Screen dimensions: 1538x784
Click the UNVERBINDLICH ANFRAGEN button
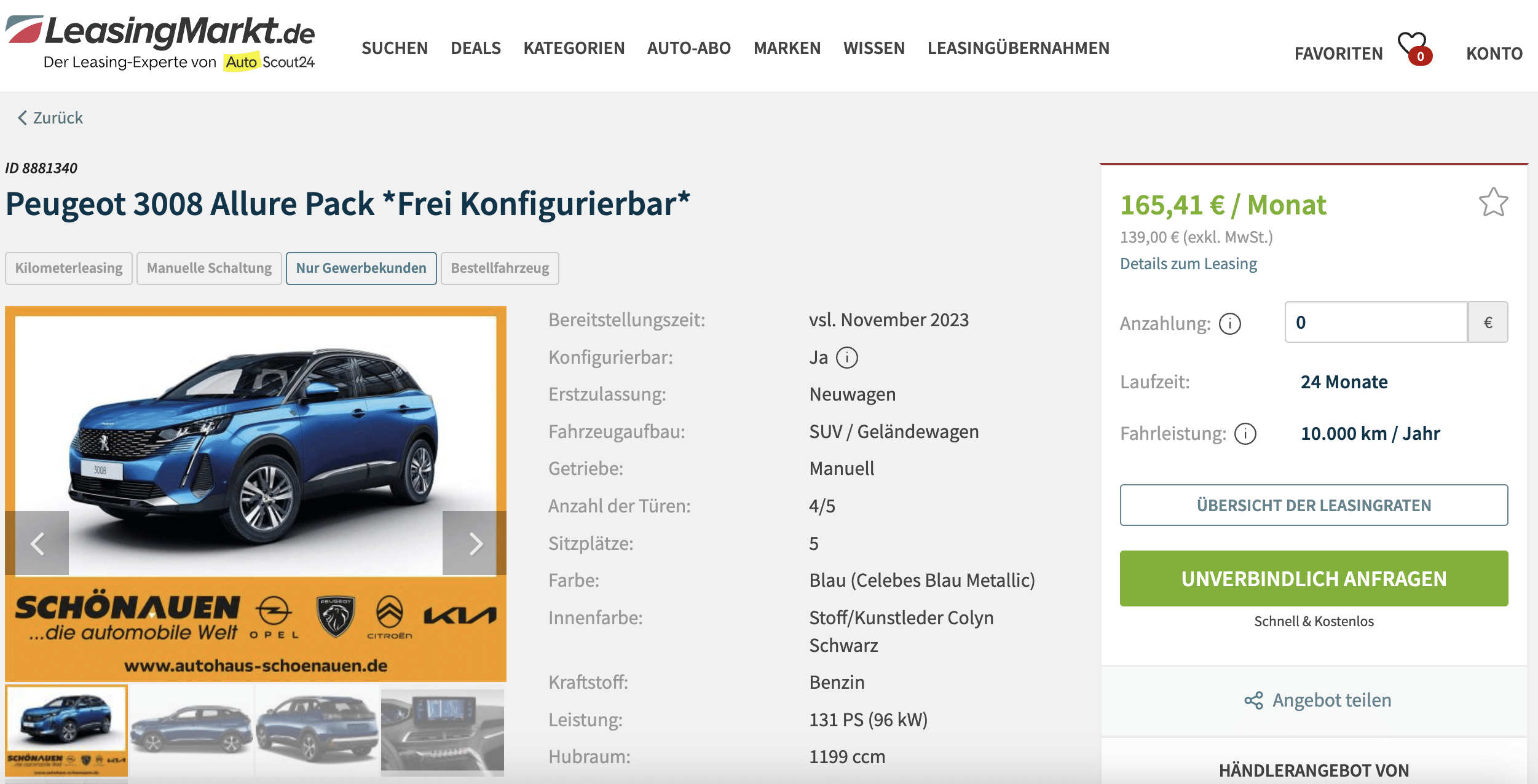pyautogui.click(x=1314, y=579)
